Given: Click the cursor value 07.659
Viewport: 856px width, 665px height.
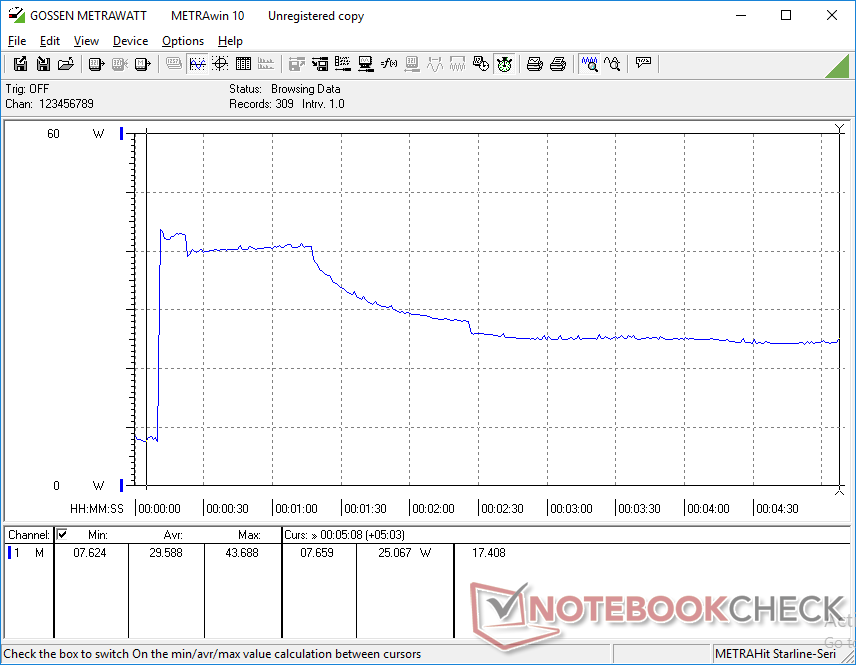Looking at the screenshot, I should coord(317,553).
